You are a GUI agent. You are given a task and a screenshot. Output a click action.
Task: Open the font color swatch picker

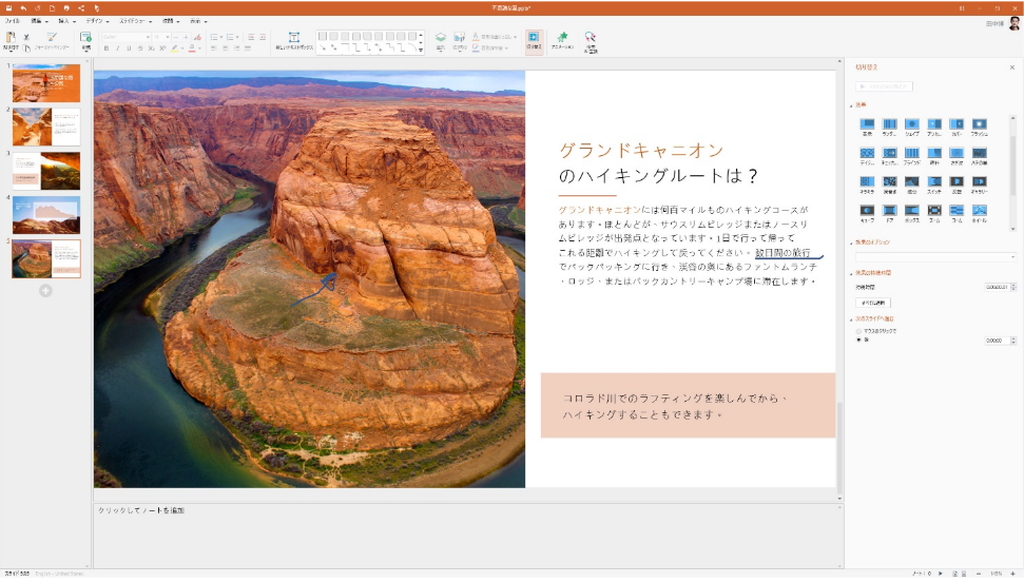200,48
